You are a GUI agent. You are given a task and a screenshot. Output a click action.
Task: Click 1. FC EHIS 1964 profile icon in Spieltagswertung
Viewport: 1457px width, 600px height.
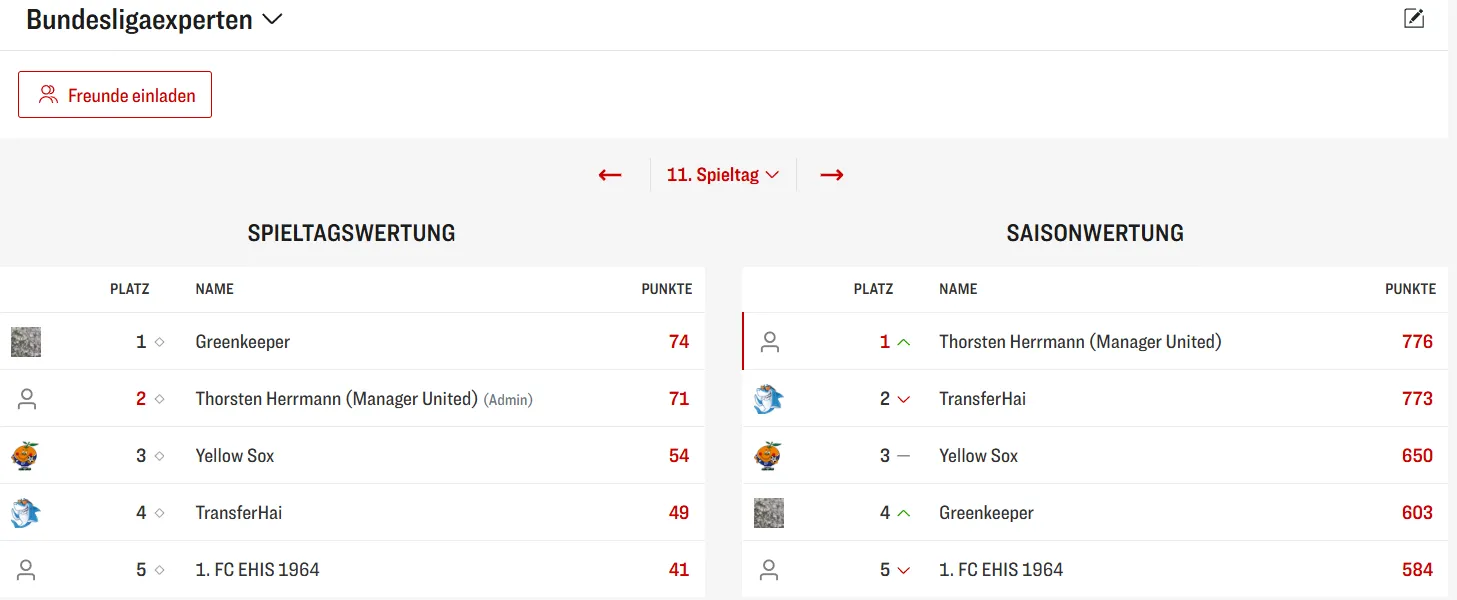(27, 570)
